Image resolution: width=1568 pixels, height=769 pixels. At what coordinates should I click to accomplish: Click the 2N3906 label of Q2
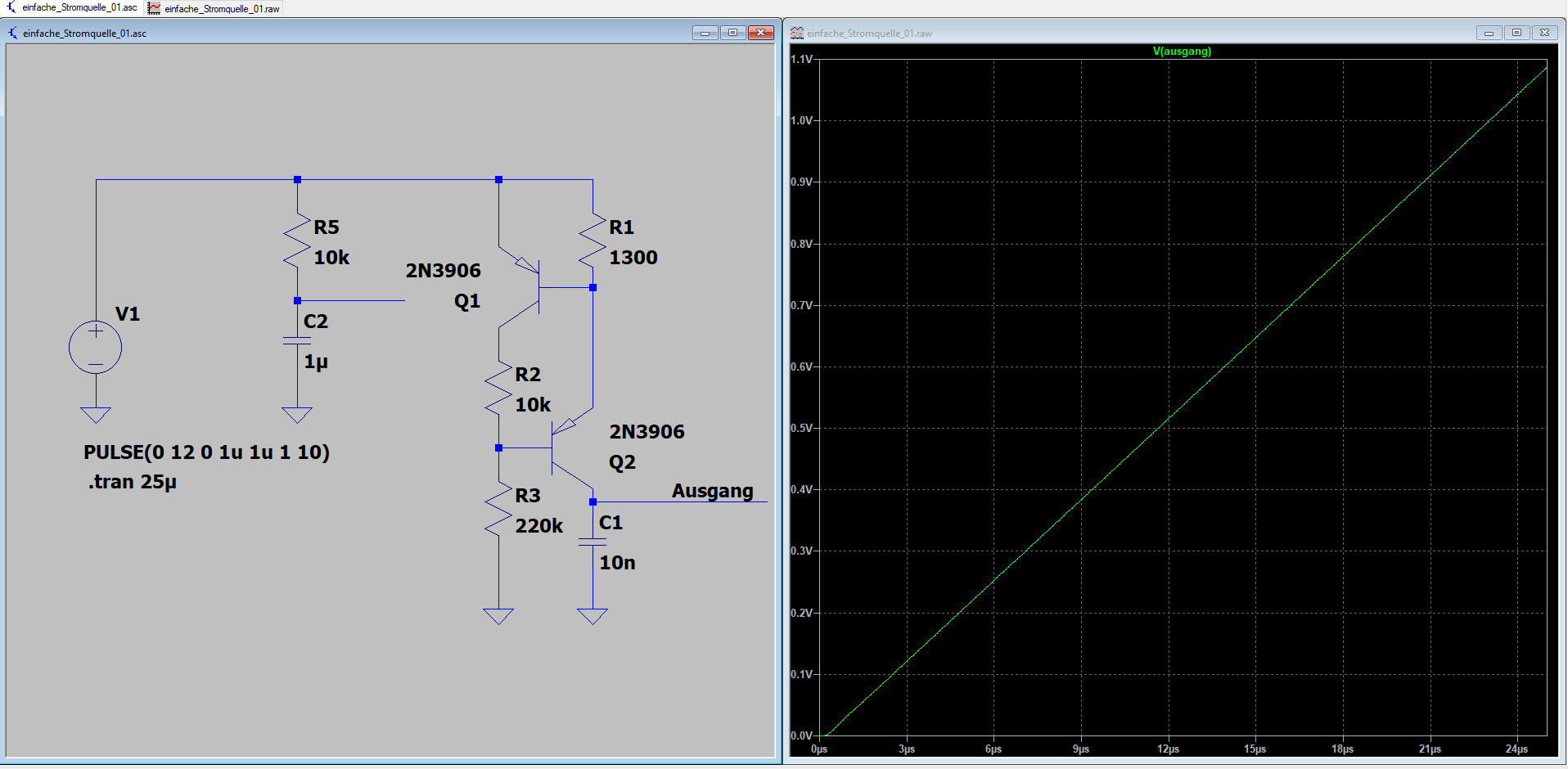[x=647, y=432]
